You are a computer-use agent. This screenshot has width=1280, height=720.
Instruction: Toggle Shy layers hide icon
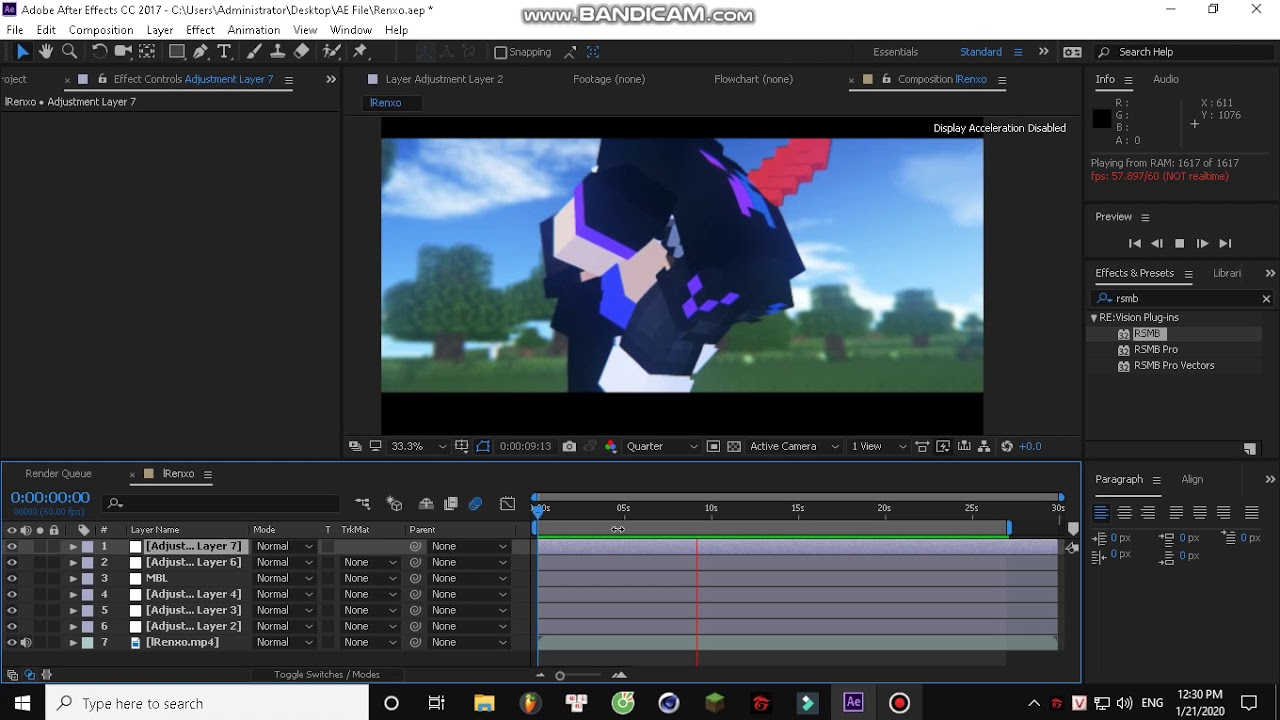coord(426,504)
